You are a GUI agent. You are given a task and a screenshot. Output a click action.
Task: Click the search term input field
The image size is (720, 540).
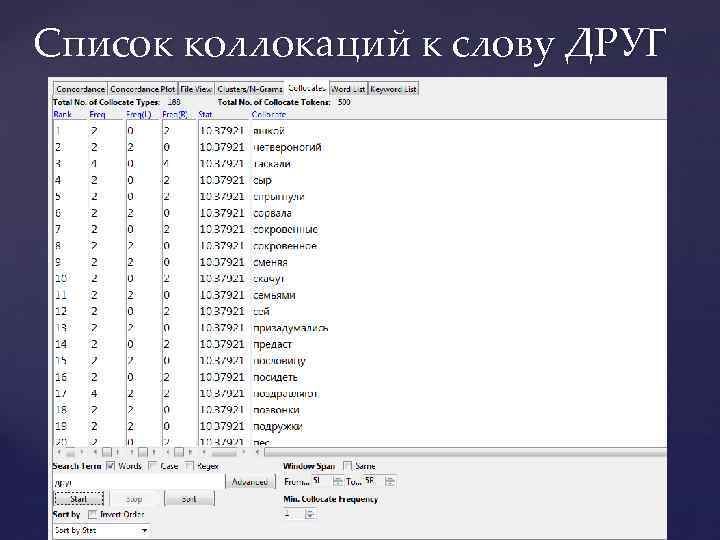(138, 483)
